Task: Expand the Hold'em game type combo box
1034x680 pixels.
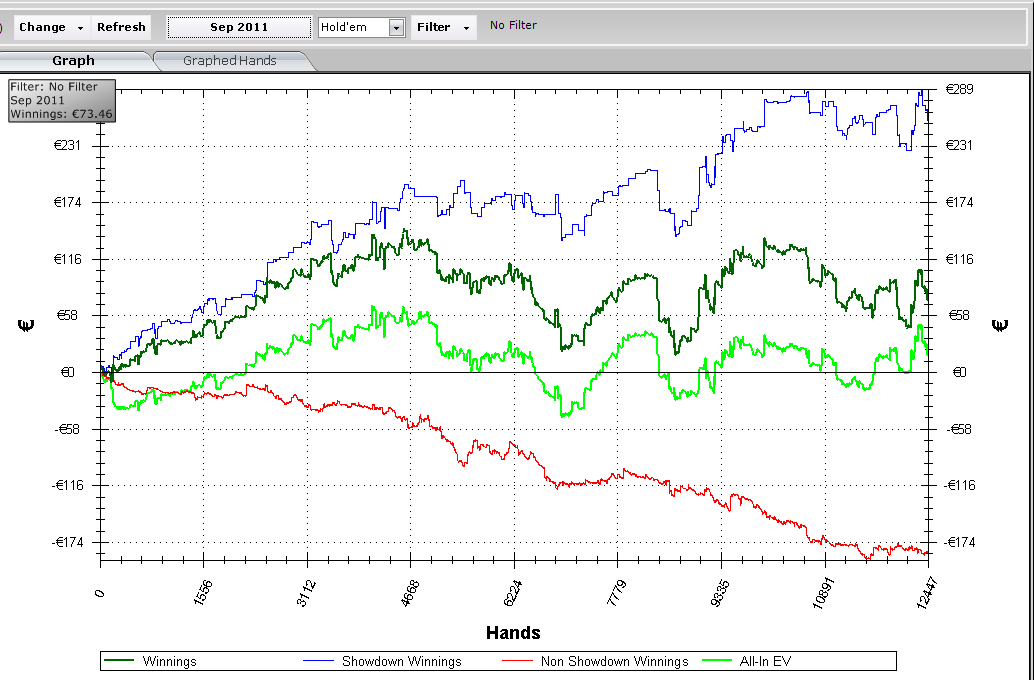Action: (x=396, y=28)
